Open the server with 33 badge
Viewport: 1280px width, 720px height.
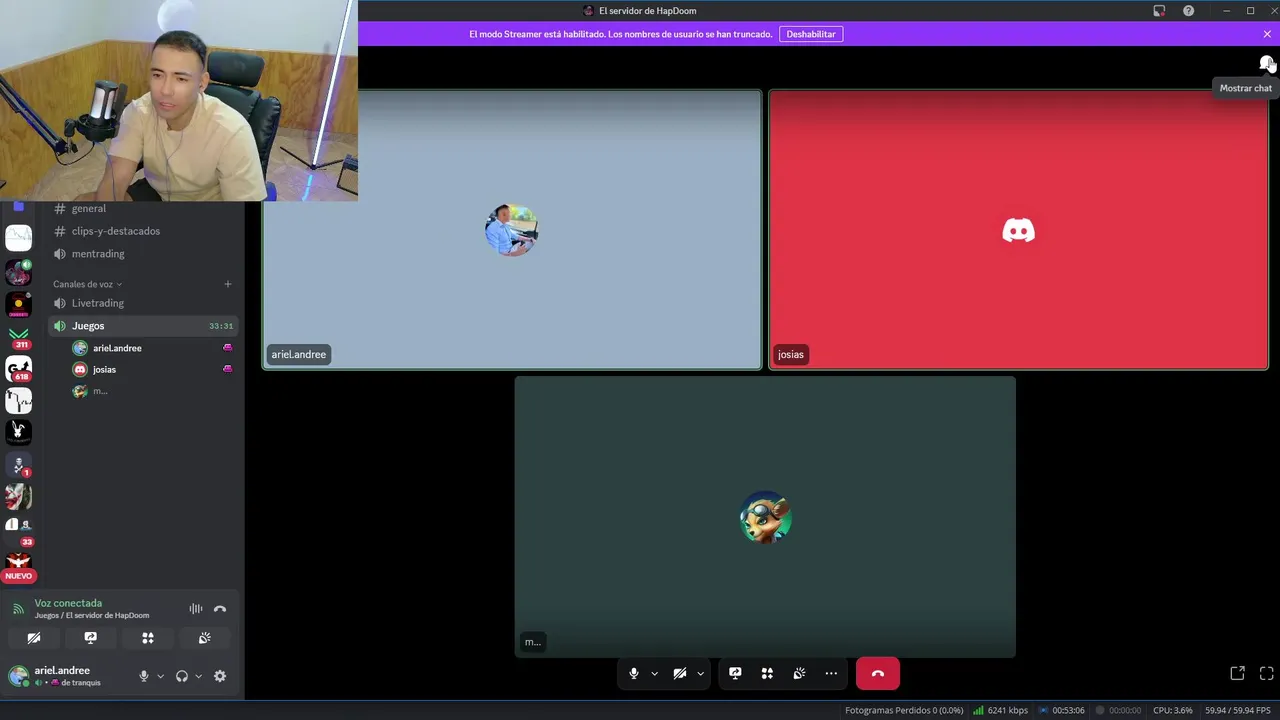(x=19, y=529)
